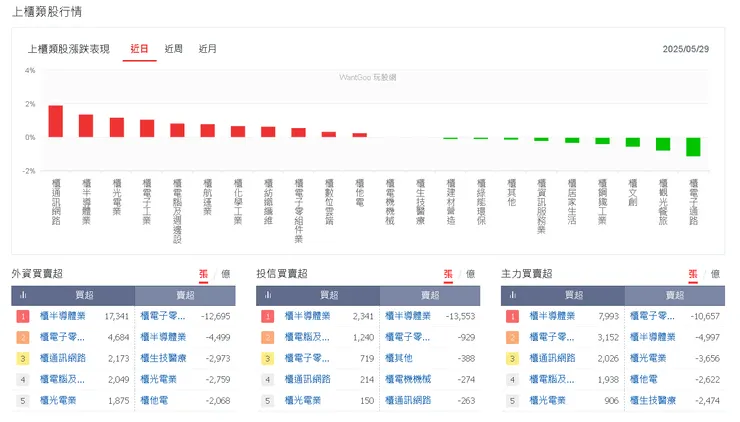Click the 櫃建材營造 axis label
740x422 pixels.
(x=451, y=202)
